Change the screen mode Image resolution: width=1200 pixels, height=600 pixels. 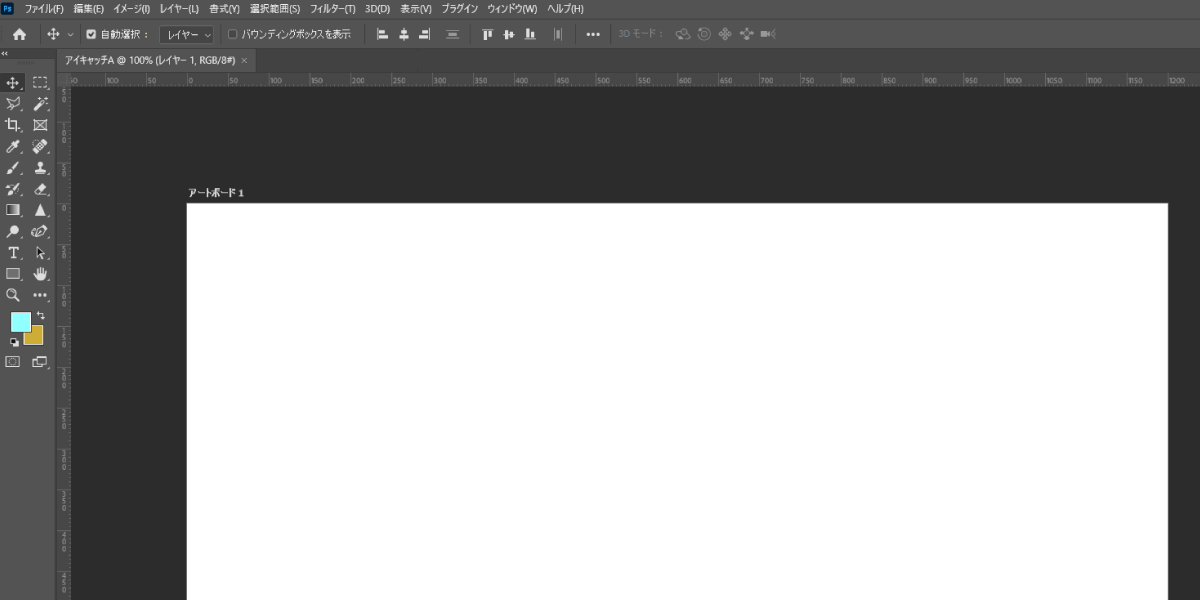[40, 362]
